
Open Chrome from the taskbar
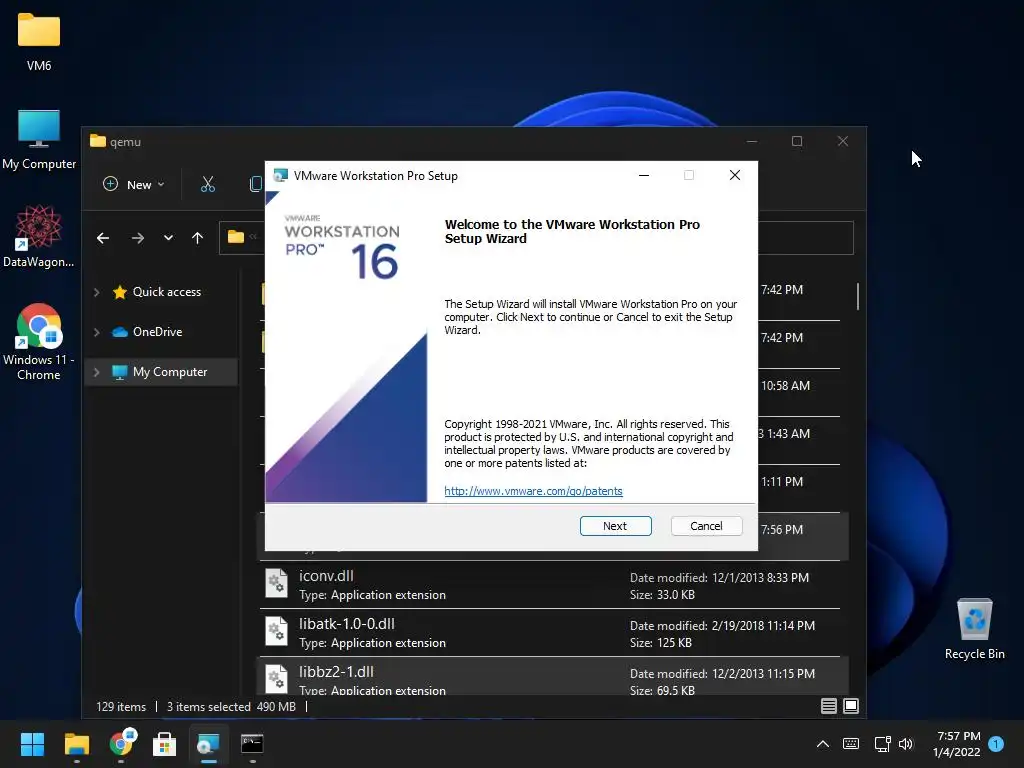coord(121,744)
